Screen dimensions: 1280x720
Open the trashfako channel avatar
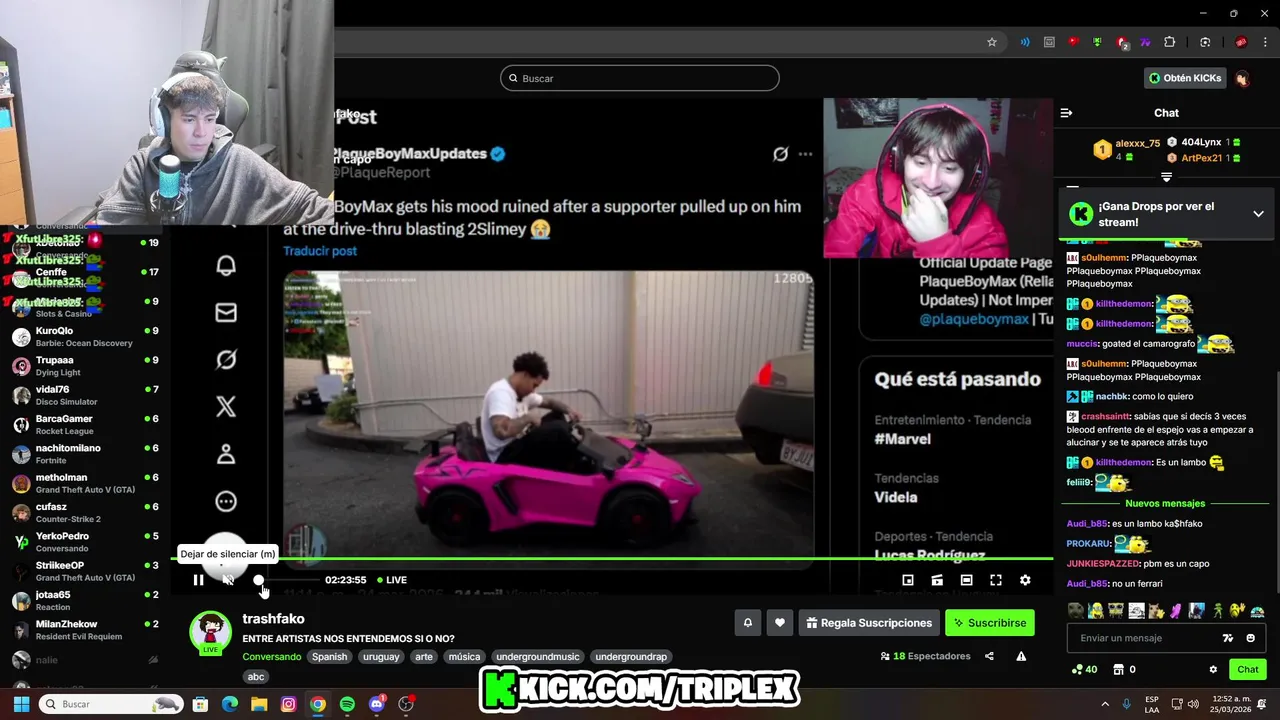tap(211, 632)
